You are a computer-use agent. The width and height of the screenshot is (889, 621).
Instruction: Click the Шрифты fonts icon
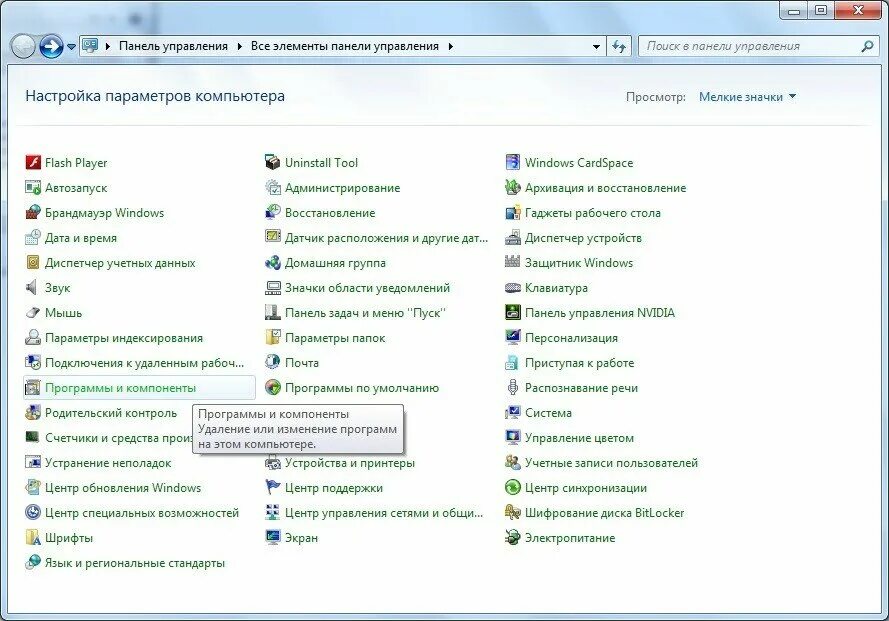tap(33, 538)
